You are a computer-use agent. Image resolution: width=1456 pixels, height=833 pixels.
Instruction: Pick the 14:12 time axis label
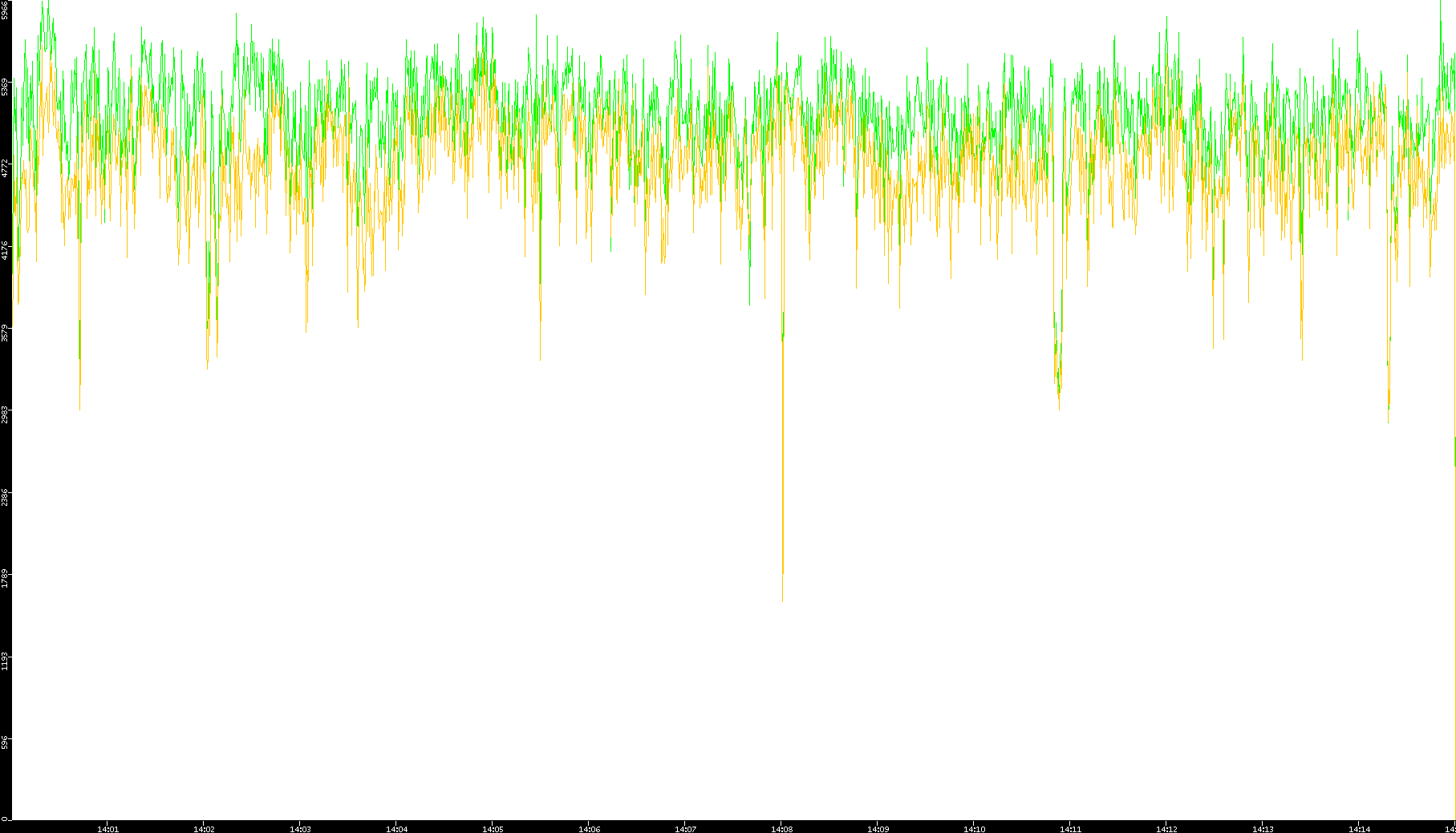1166,829
